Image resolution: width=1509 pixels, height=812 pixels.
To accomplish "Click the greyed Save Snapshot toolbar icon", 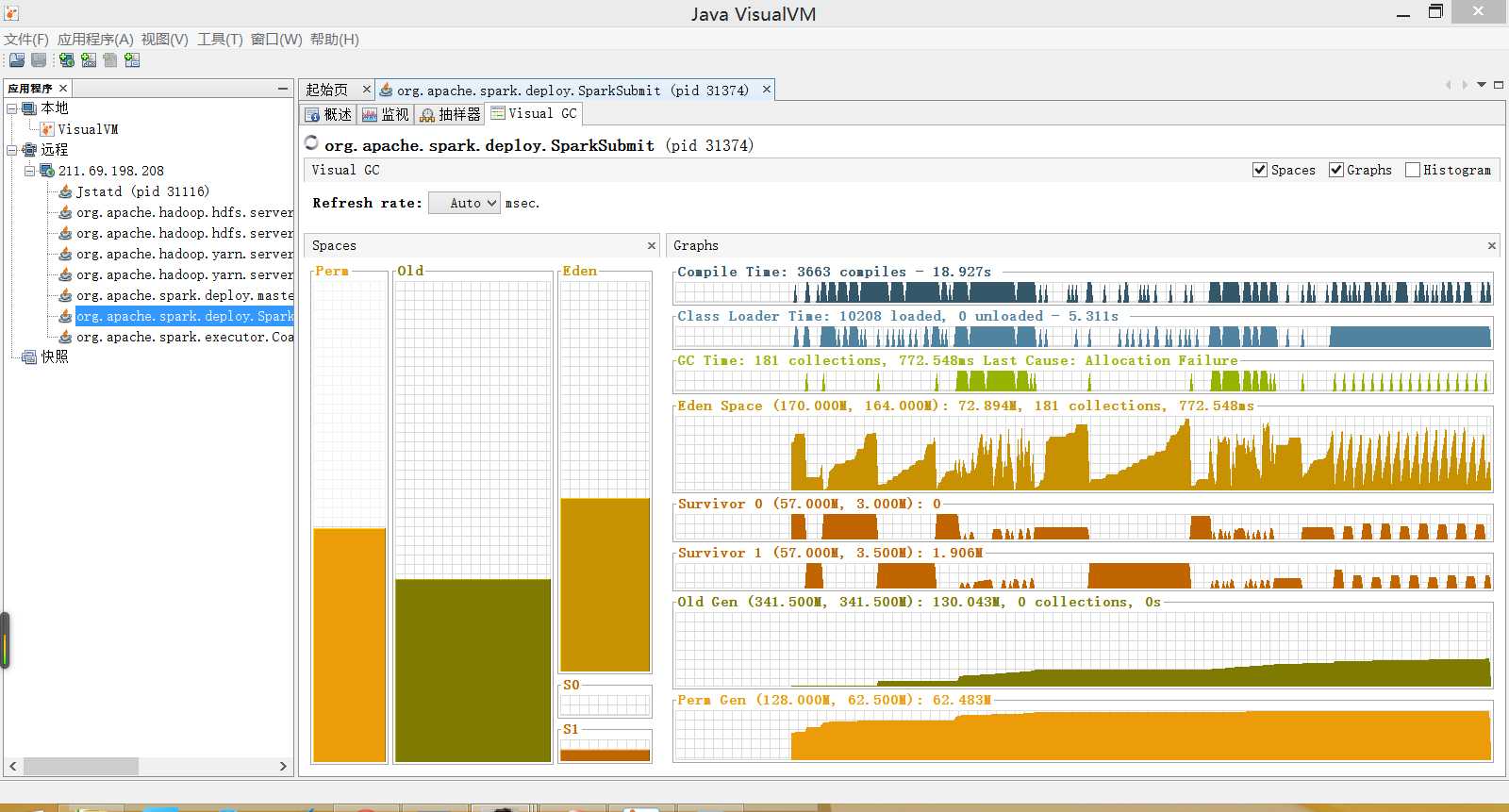I will click(x=39, y=60).
